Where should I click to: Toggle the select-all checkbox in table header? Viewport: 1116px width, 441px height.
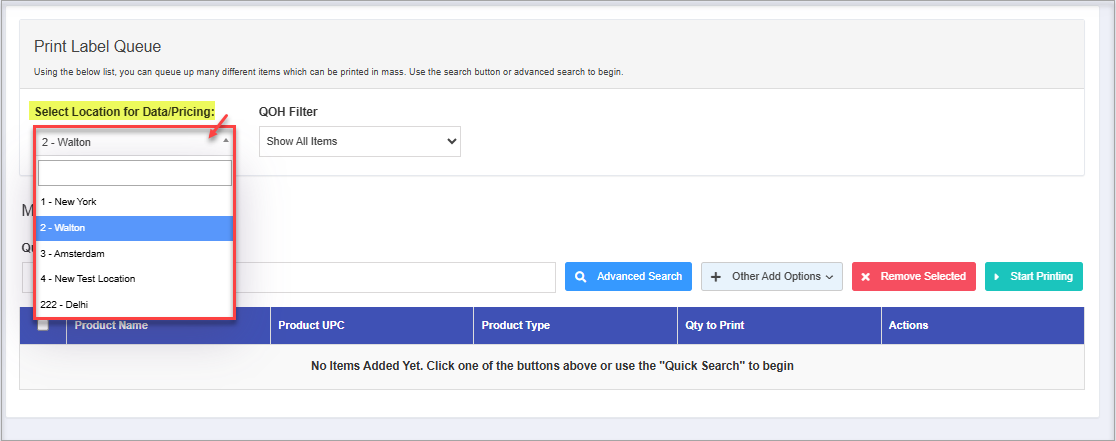(x=43, y=325)
